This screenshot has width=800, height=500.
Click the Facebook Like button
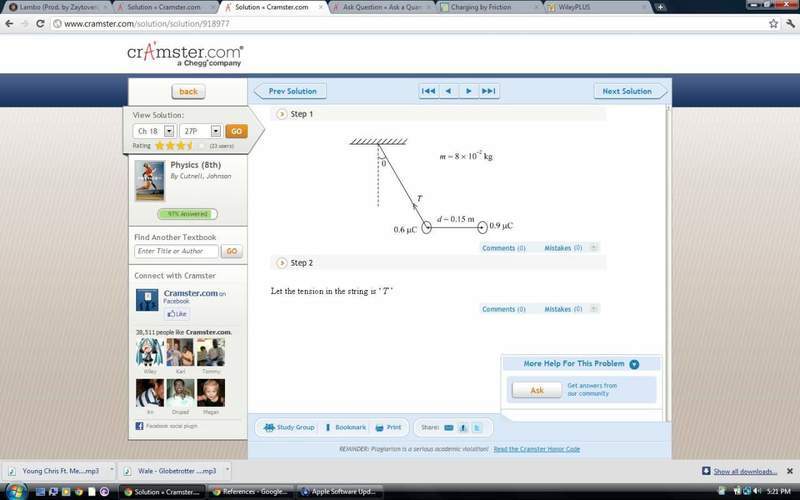(x=177, y=314)
